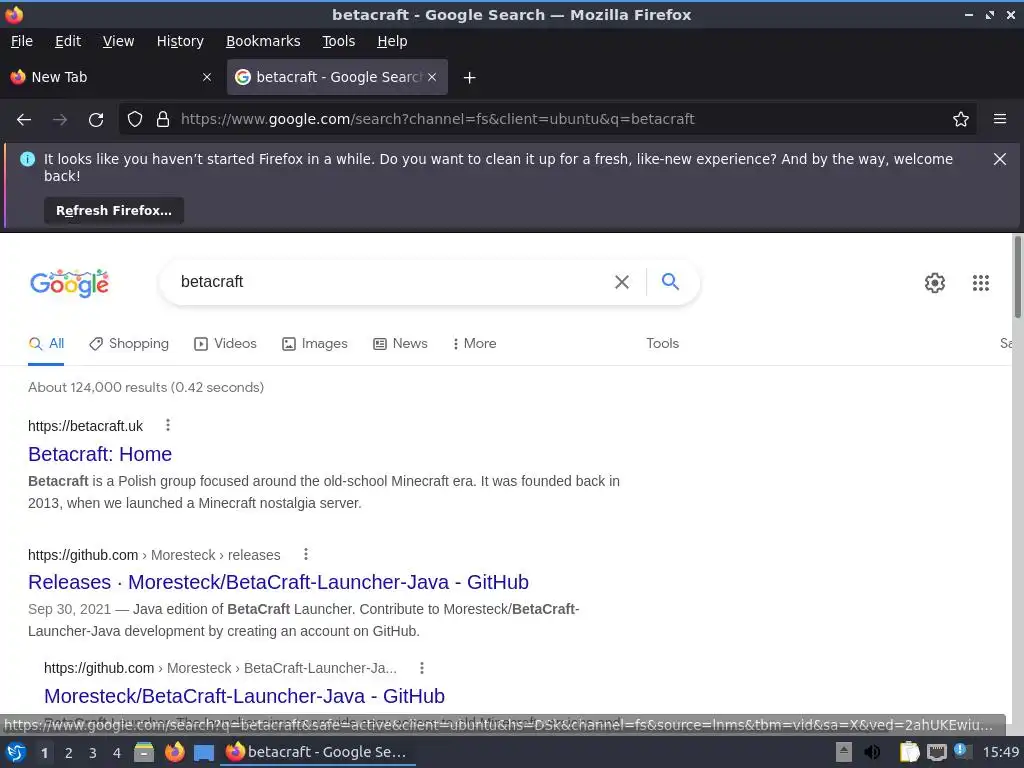Open the History menu
Image resolution: width=1024 pixels, height=768 pixels.
[180, 41]
